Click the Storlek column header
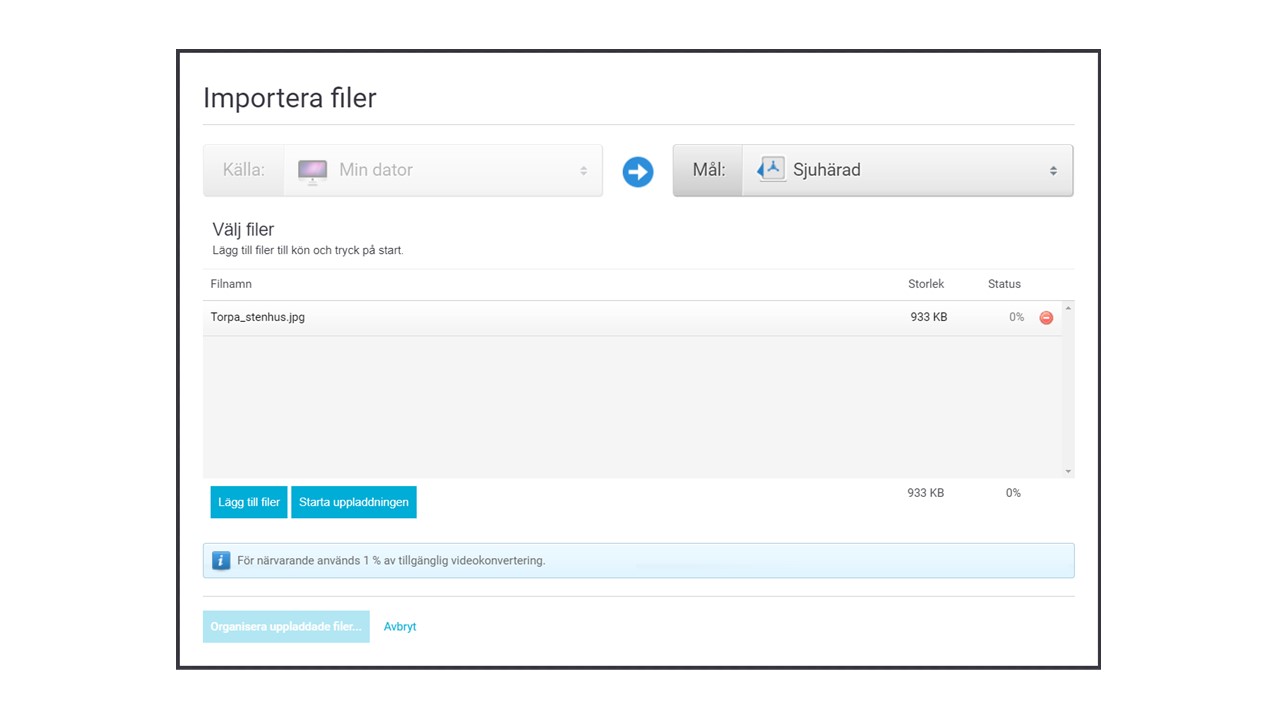Image resolution: width=1277 pixels, height=718 pixels. click(x=925, y=284)
